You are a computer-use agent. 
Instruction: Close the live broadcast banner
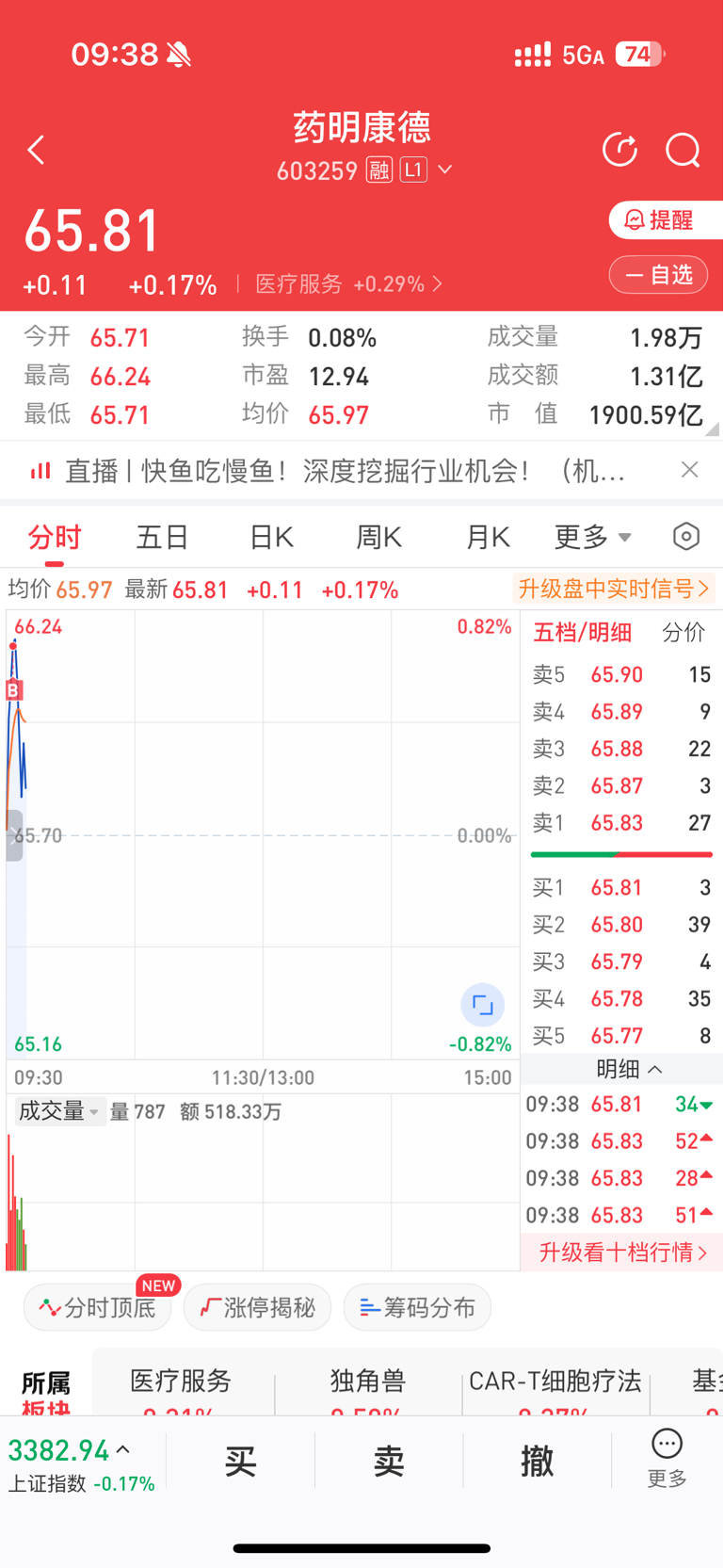[x=690, y=470]
